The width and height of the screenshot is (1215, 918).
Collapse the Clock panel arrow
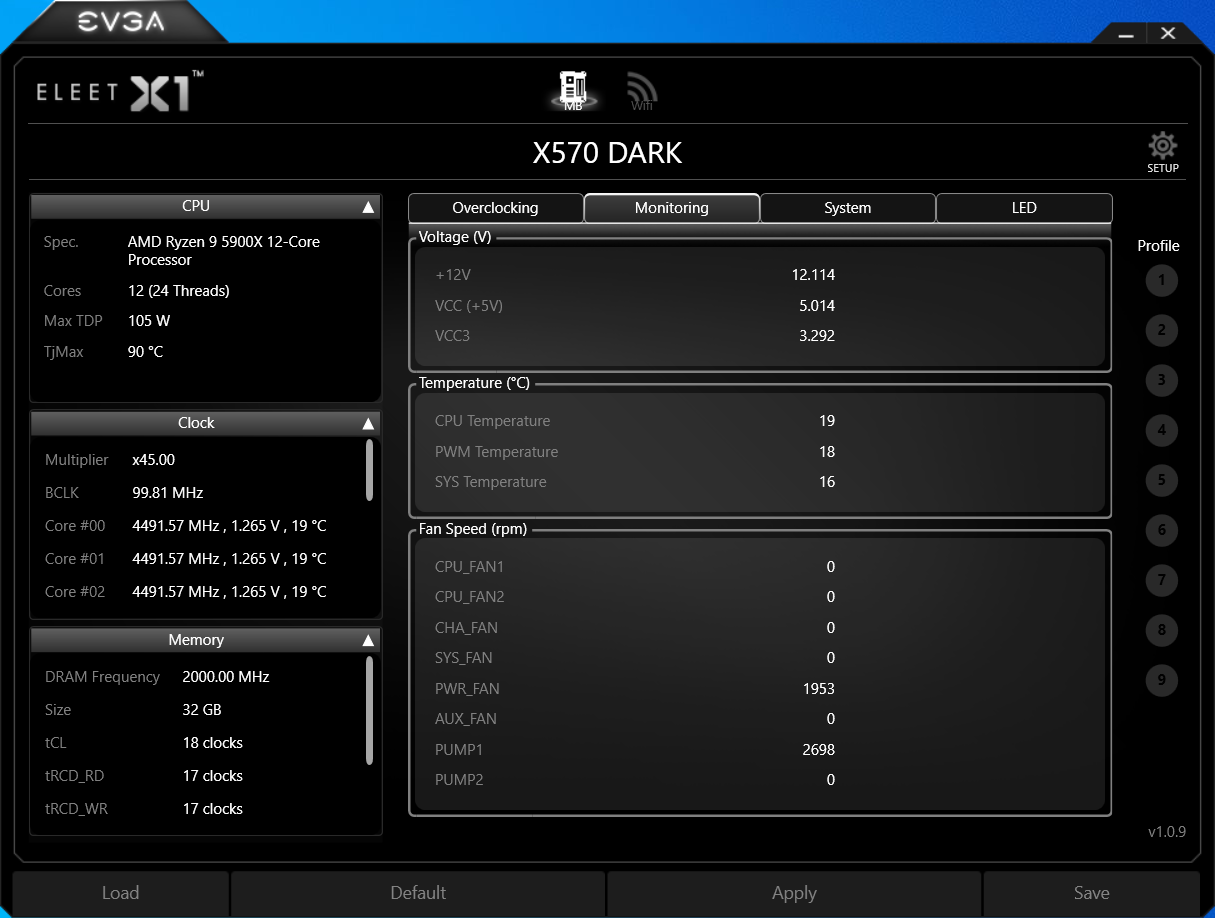click(368, 424)
